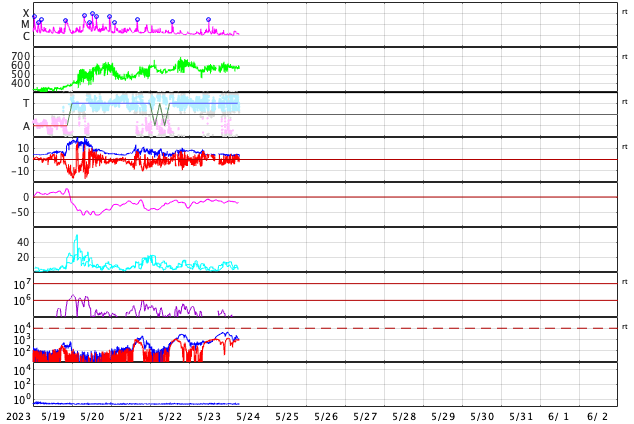Click the 40 axis label, cyan plot
Viewport: 634px width, 424px height.
tap(23, 242)
